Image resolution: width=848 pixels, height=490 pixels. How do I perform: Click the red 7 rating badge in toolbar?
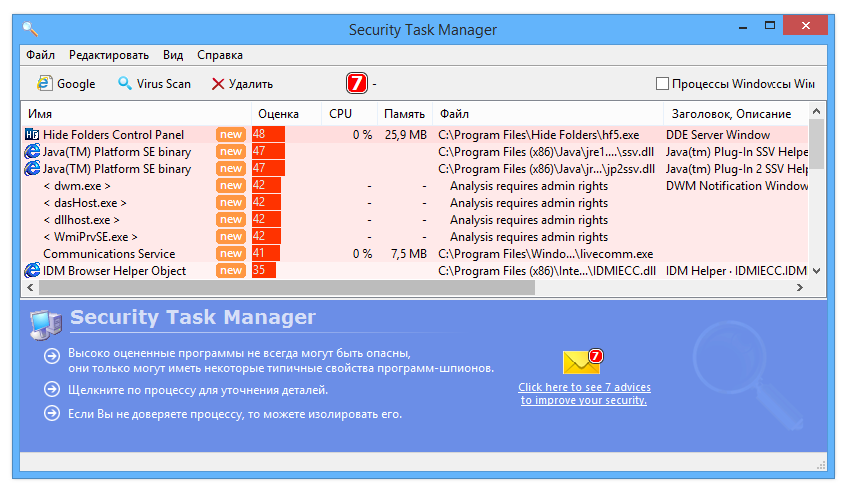pyautogui.click(x=357, y=83)
